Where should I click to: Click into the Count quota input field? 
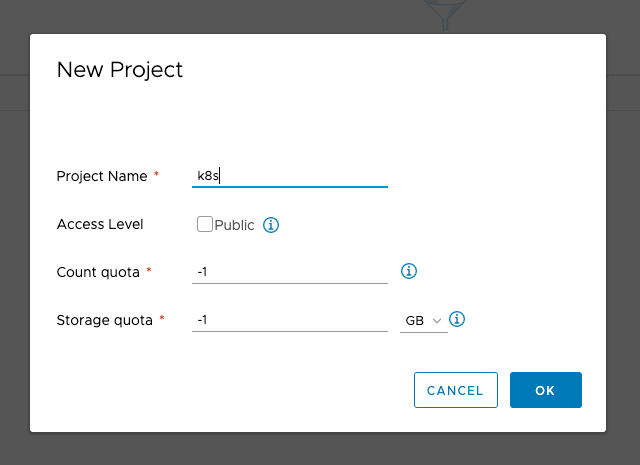289,272
